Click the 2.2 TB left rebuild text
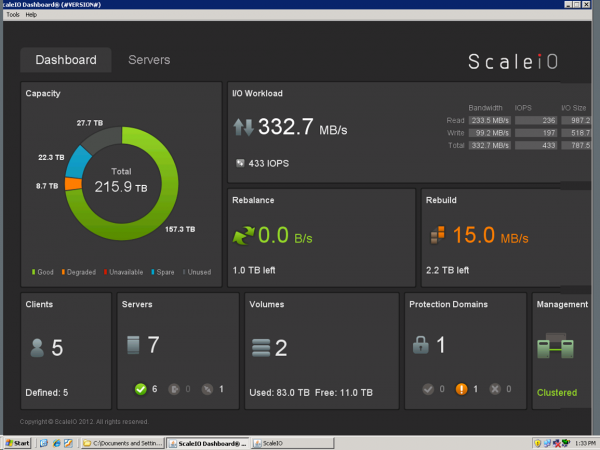The height and width of the screenshot is (450, 600). (447, 270)
